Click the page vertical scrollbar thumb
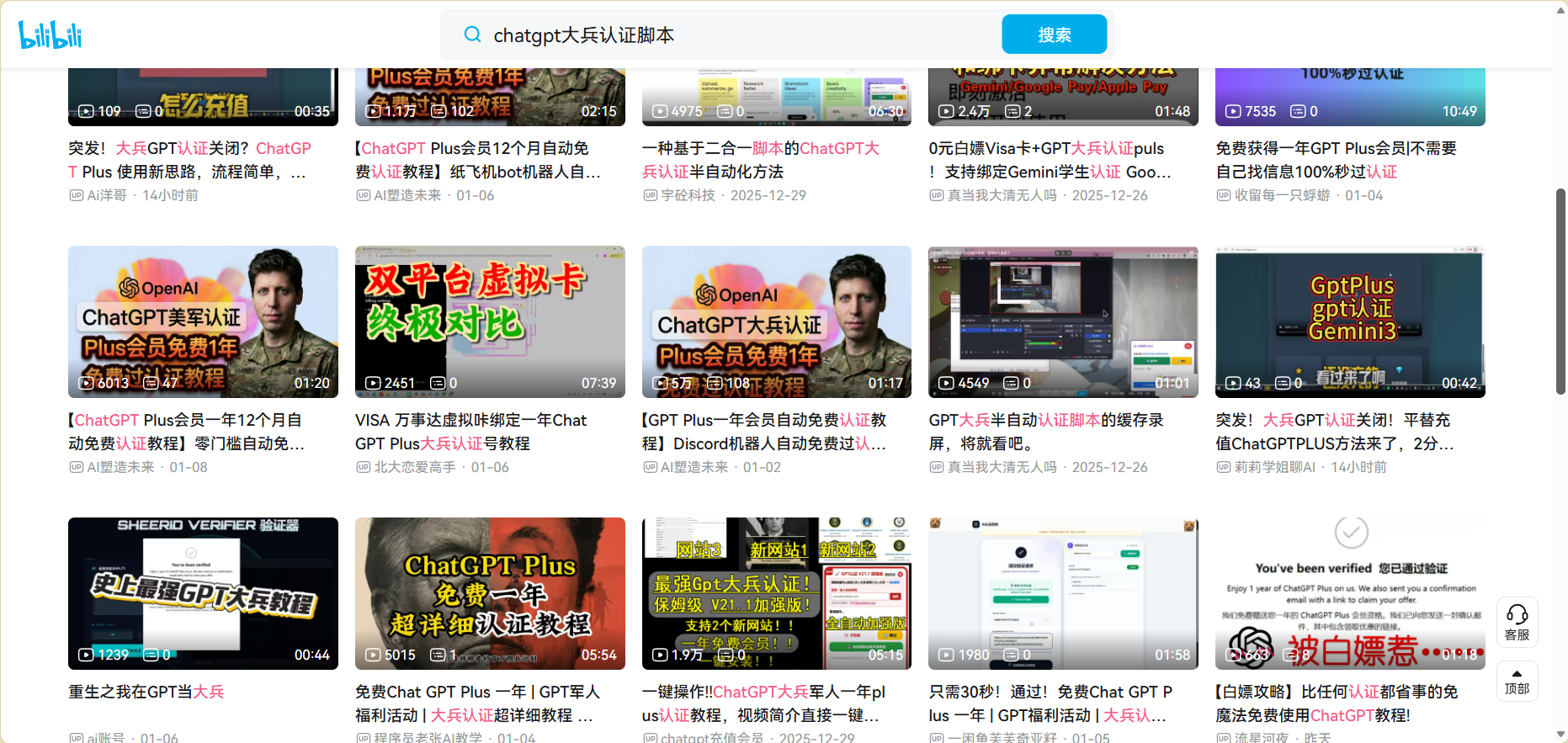1568x743 pixels. tap(1560, 291)
